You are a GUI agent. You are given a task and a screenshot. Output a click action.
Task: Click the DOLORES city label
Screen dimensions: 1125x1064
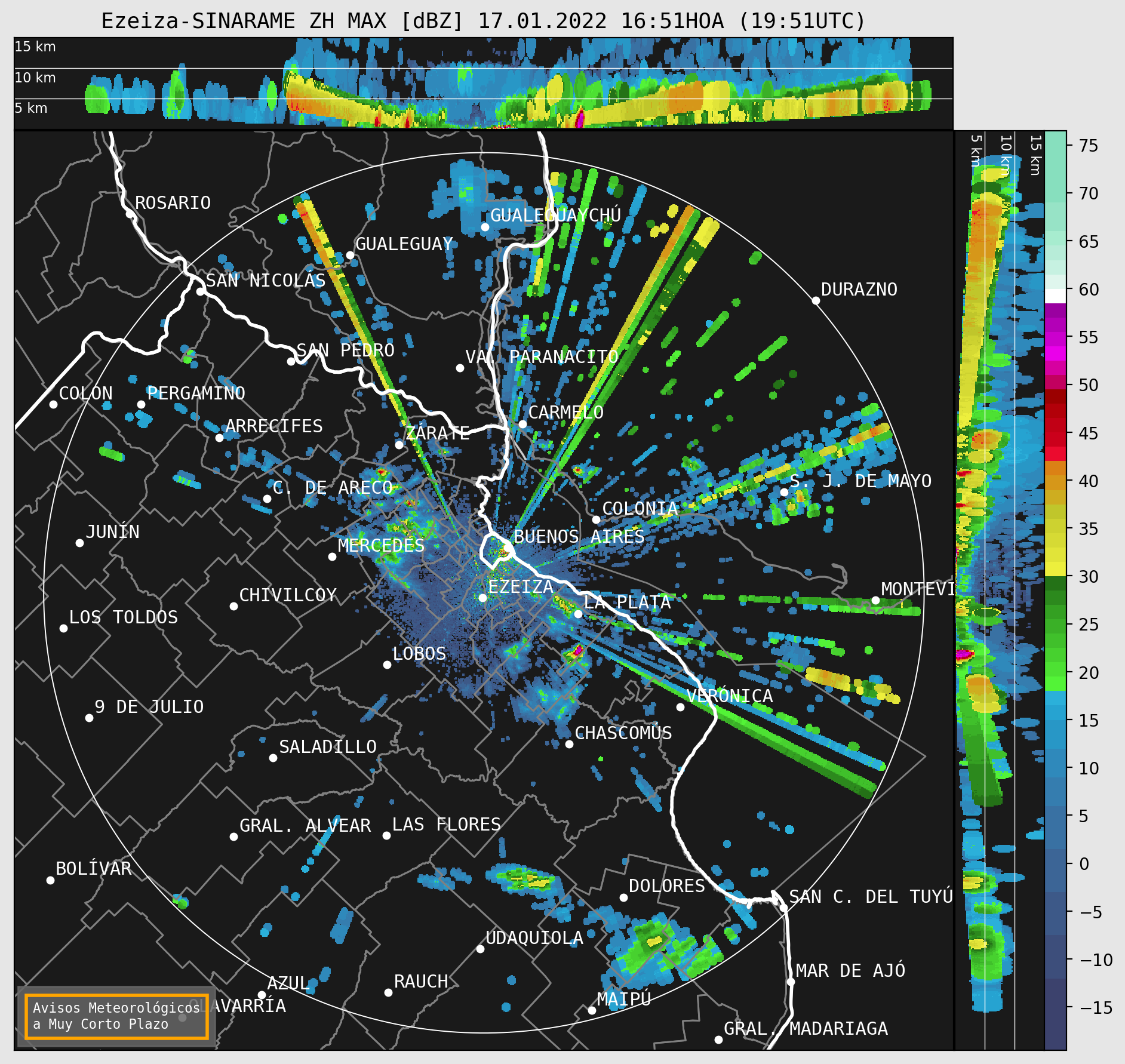coord(666,886)
